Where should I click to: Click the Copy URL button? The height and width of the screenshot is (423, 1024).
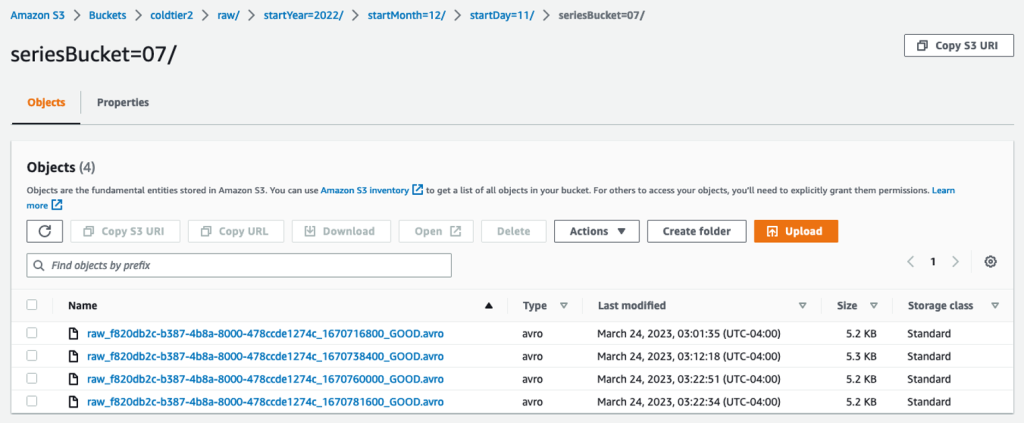(x=236, y=231)
